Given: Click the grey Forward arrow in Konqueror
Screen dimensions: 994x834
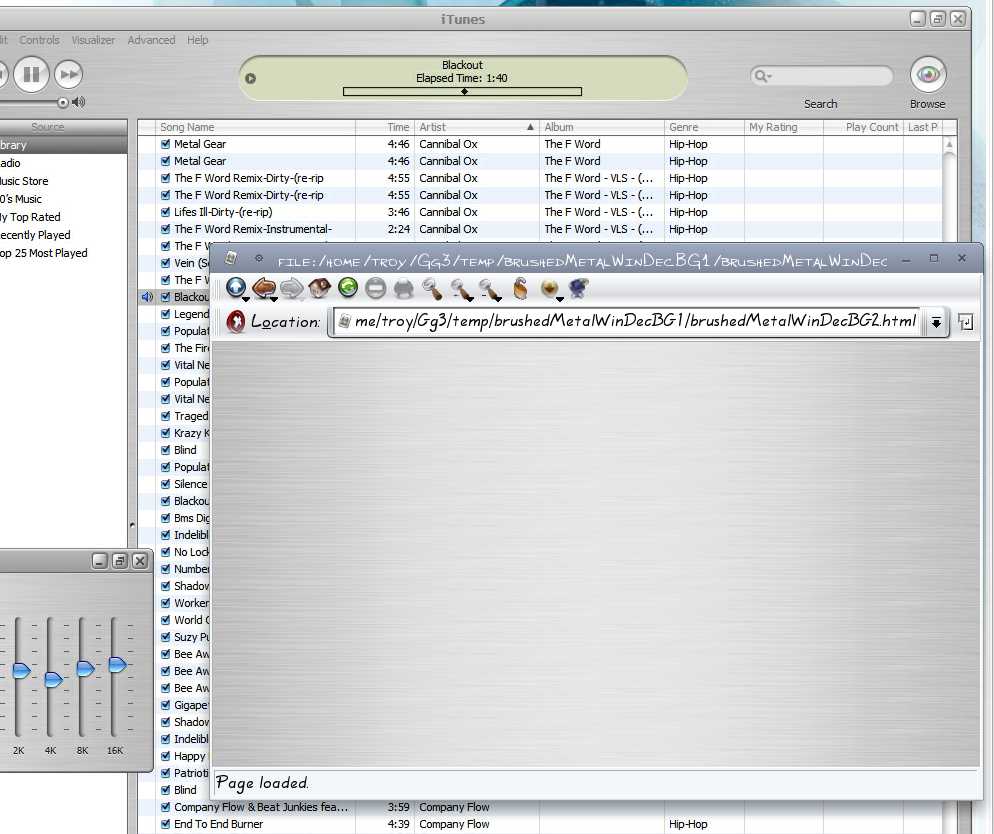Looking at the screenshot, I should (292, 288).
